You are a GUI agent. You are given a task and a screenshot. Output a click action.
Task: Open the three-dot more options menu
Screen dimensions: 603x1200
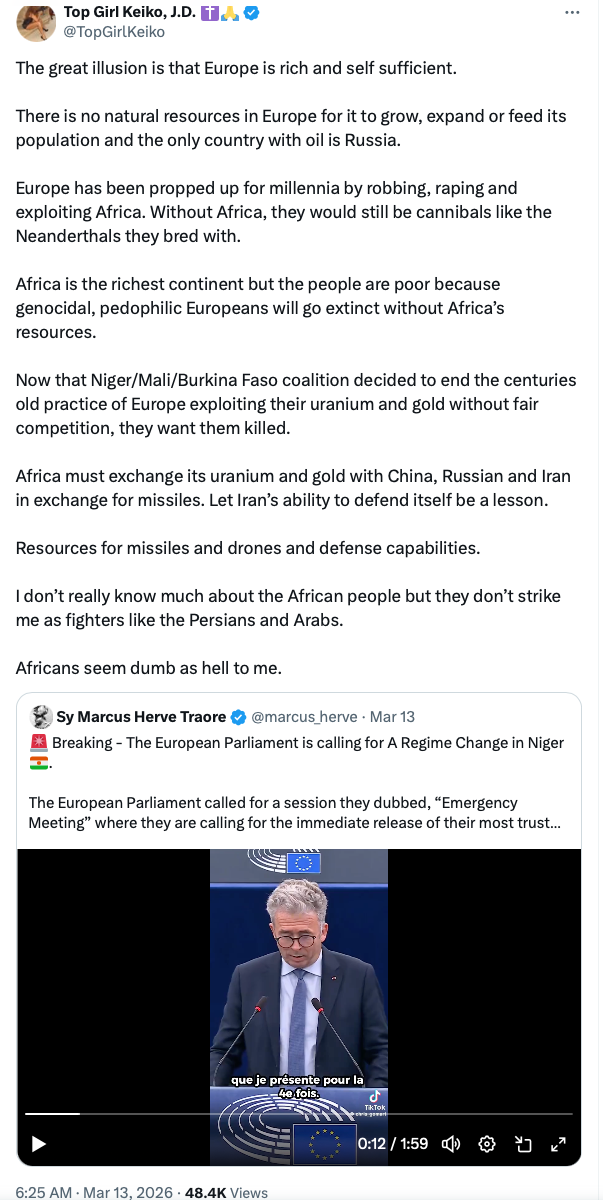coord(572,12)
